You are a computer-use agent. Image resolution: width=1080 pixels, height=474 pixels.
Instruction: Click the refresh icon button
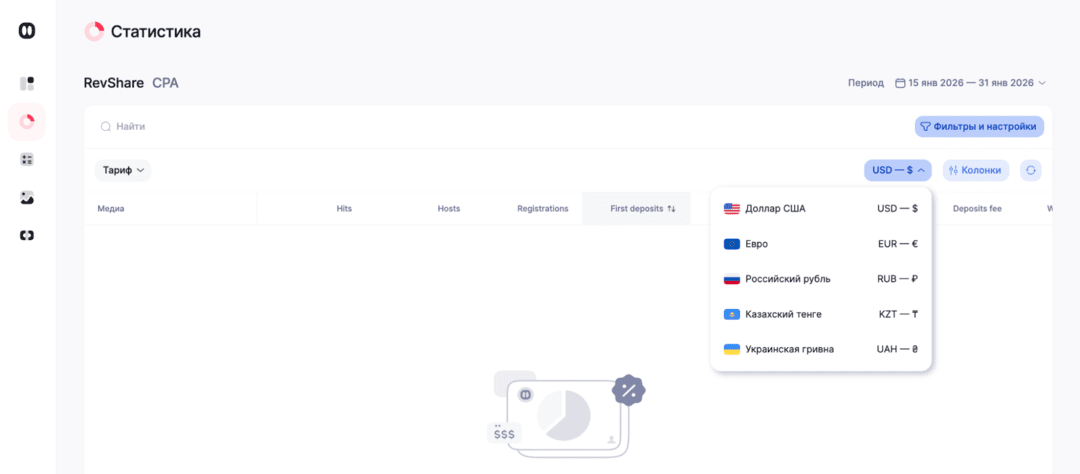(x=1030, y=170)
